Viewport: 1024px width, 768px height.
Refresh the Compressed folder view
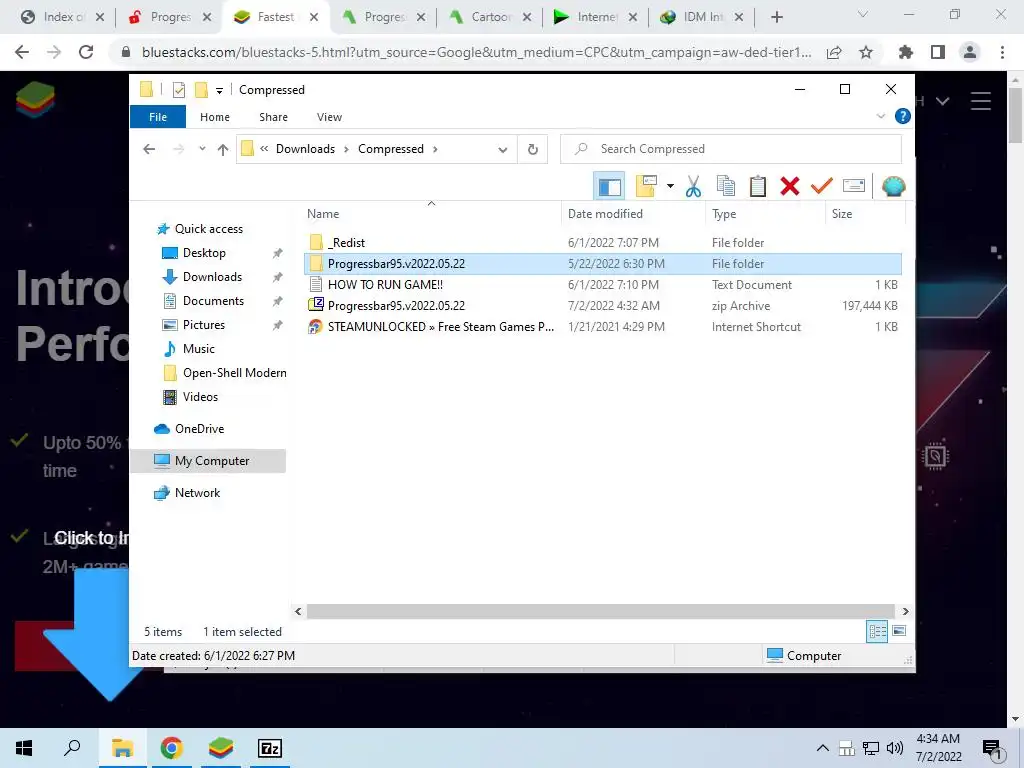click(x=533, y=150)
